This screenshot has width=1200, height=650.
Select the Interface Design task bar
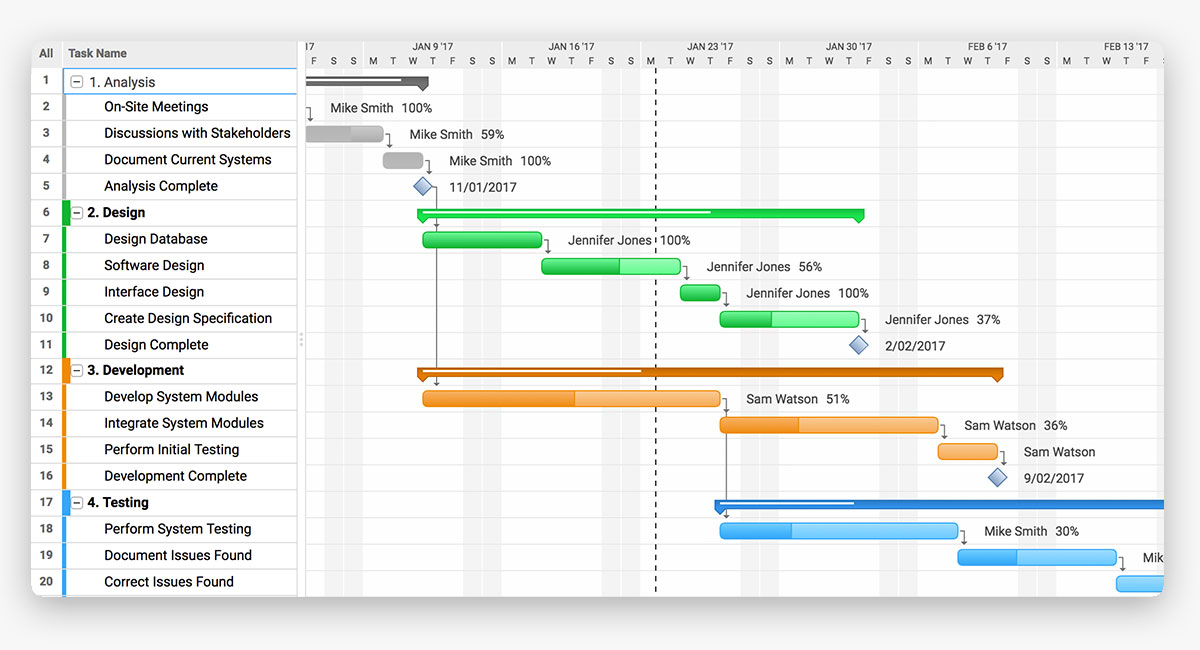tap(700, 293)
